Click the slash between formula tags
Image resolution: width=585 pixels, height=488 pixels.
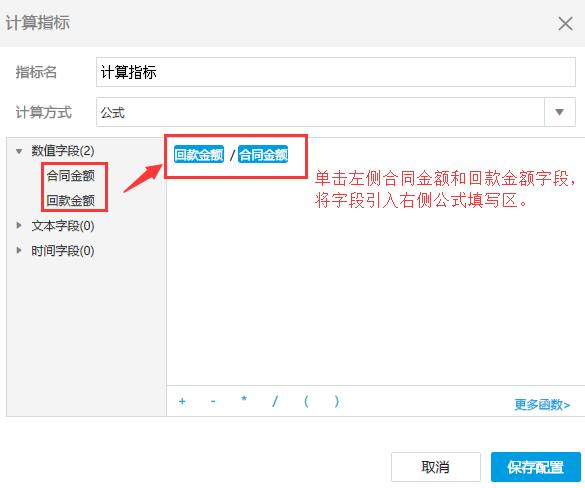(232, 155)
